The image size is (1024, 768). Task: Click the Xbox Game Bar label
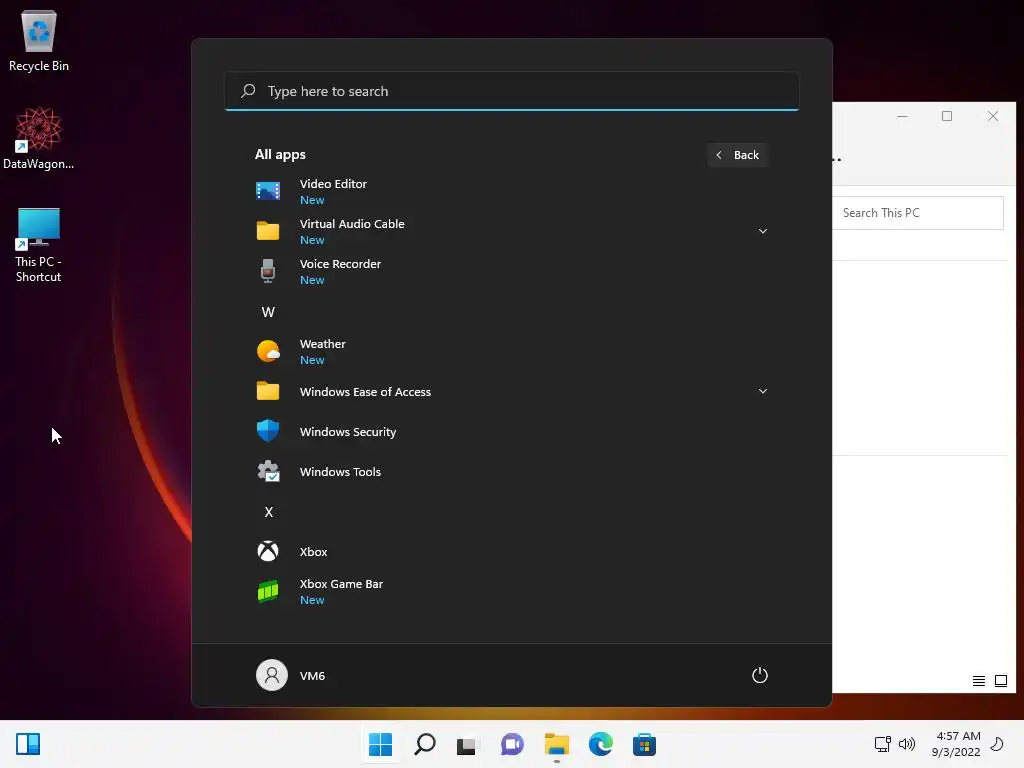pyautogui.click(x=342, y=584)
